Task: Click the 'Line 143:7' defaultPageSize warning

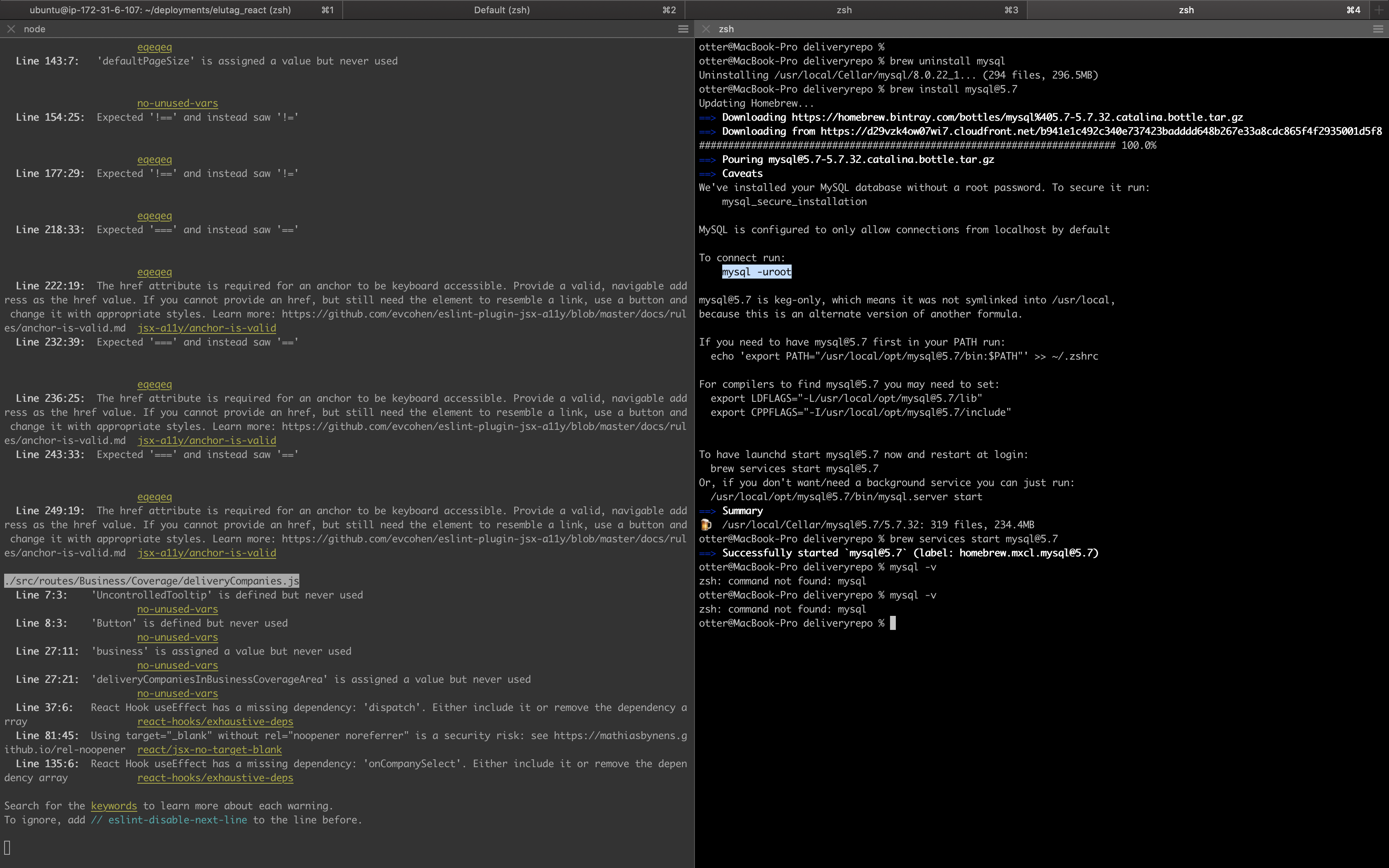Action: click(x=207, y=62)
